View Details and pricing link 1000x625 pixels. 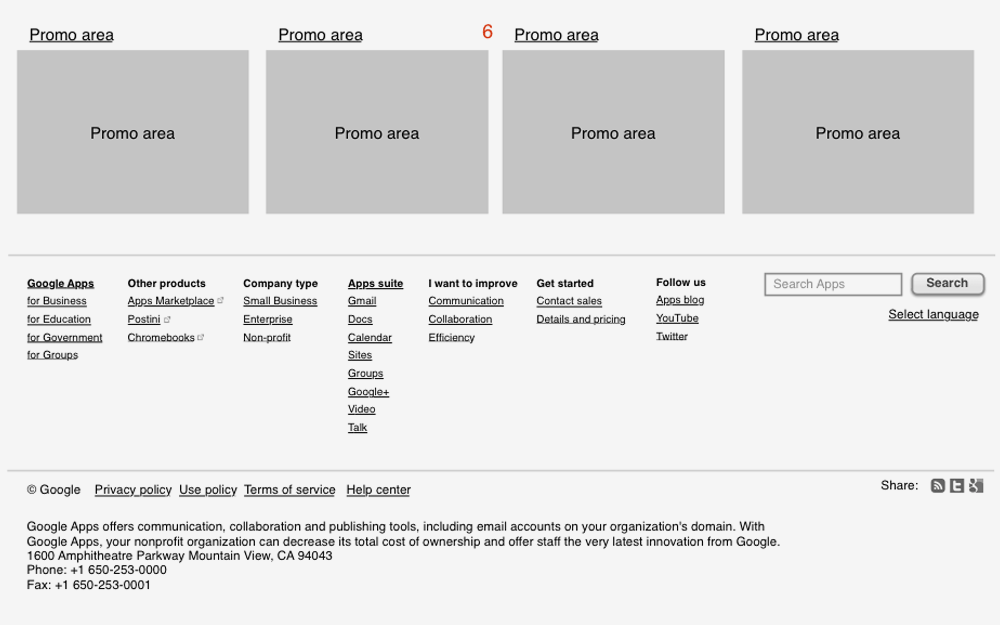581,318
